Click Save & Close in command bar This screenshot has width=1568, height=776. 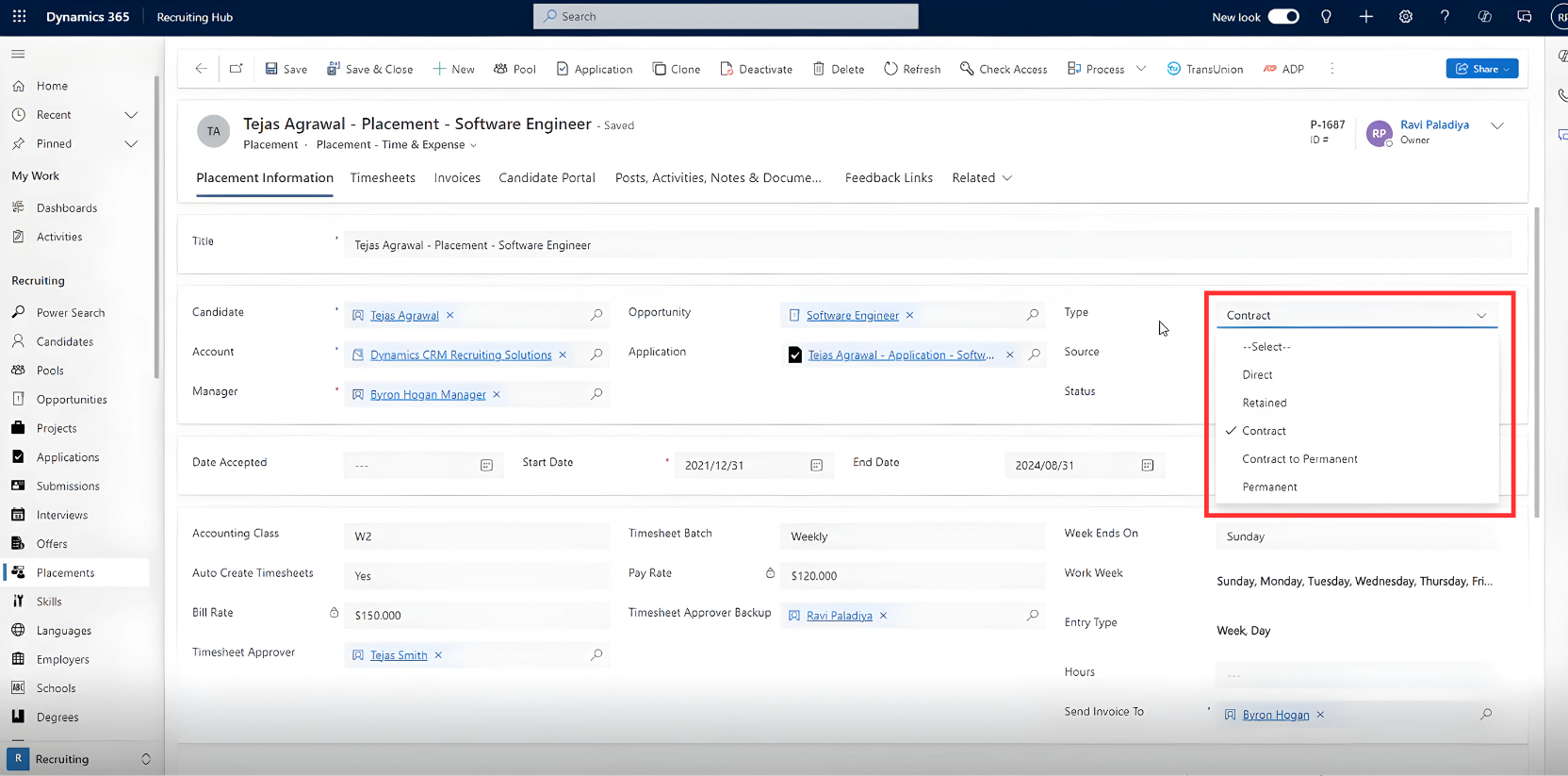coord(370,69)
